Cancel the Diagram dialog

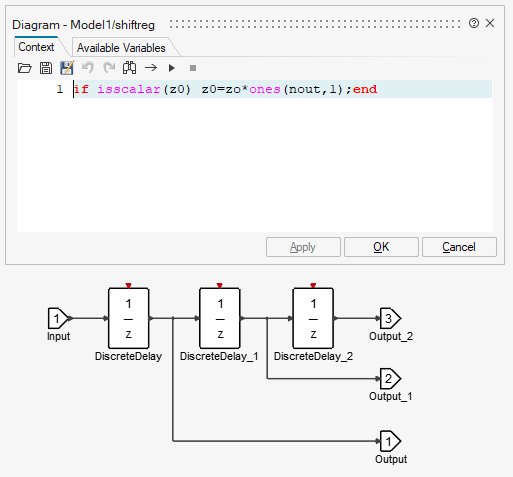pos(459,247)
